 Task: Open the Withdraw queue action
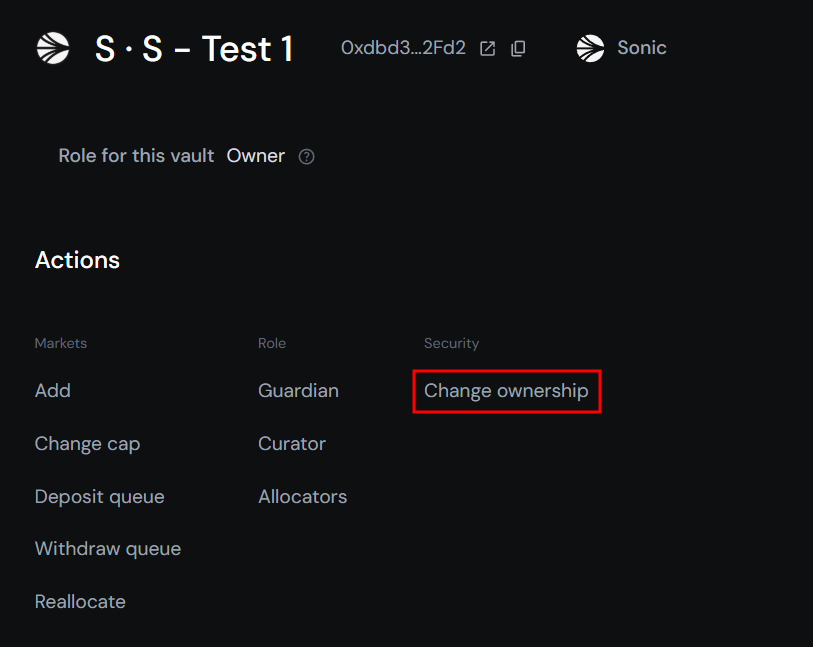pos(108,549)
